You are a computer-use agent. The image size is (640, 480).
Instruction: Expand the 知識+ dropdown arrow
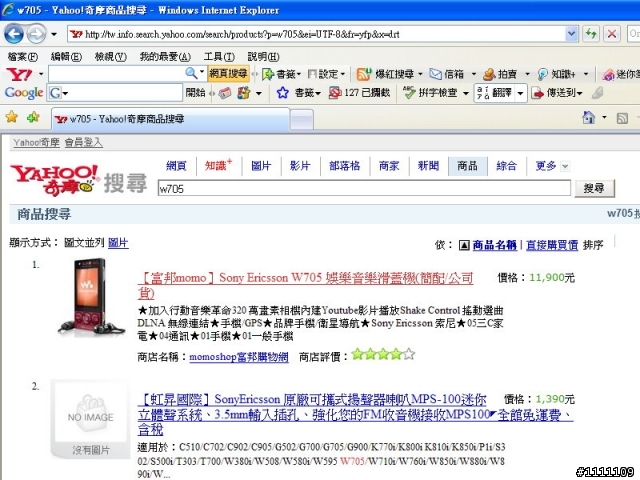(x=586, y=74)
